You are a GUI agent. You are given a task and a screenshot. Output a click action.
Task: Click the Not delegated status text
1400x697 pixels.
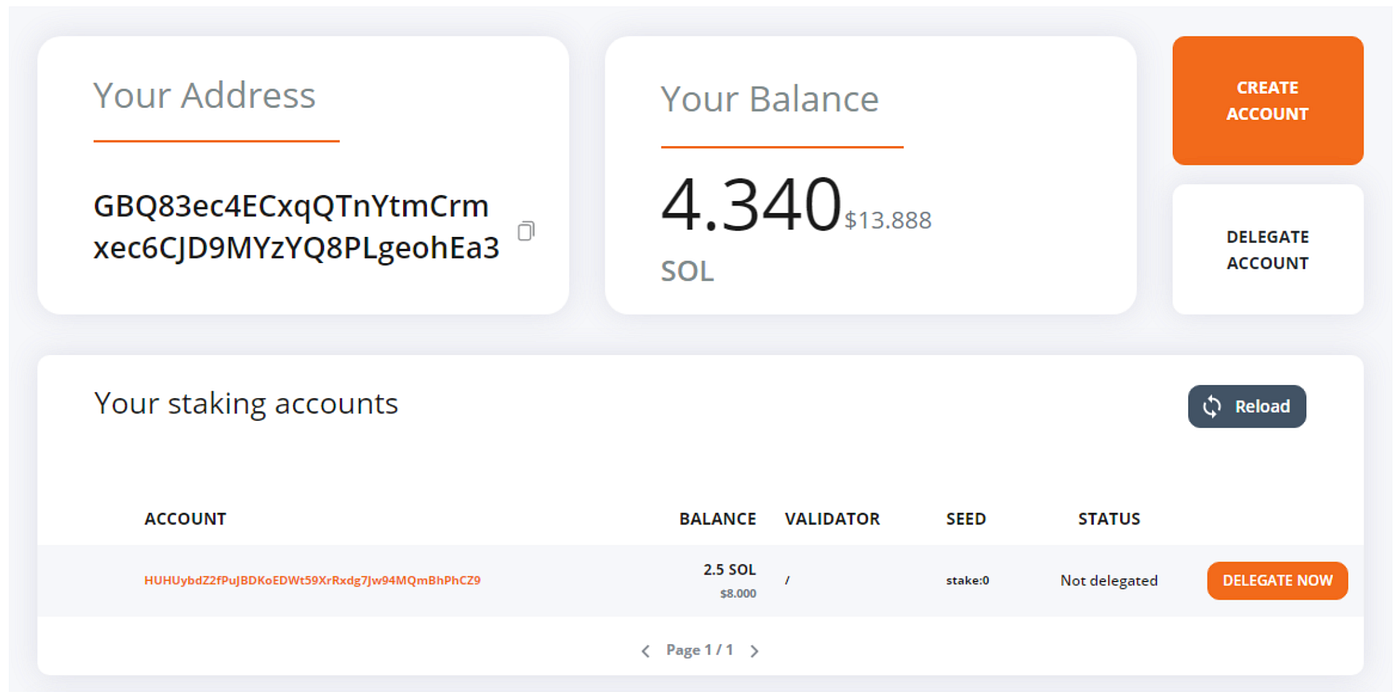[x=1109, y=580]
